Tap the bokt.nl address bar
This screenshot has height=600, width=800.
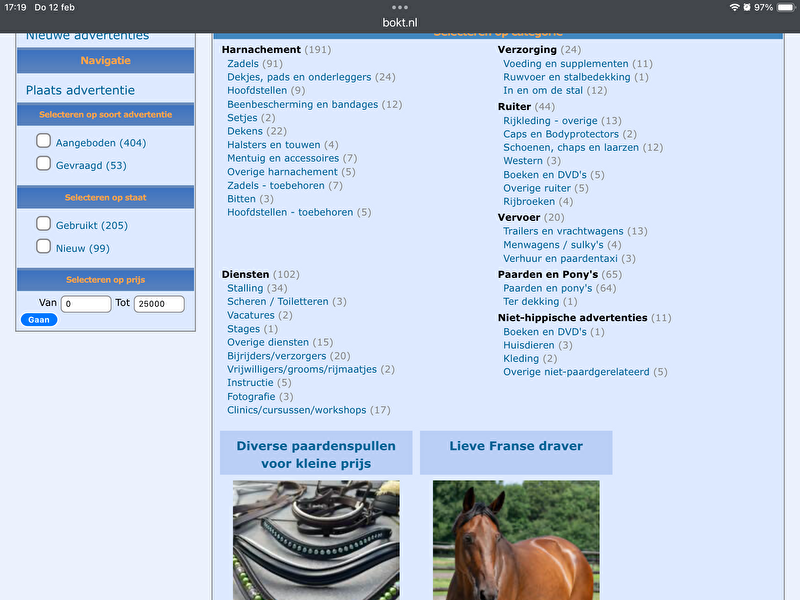coord(400,22)
